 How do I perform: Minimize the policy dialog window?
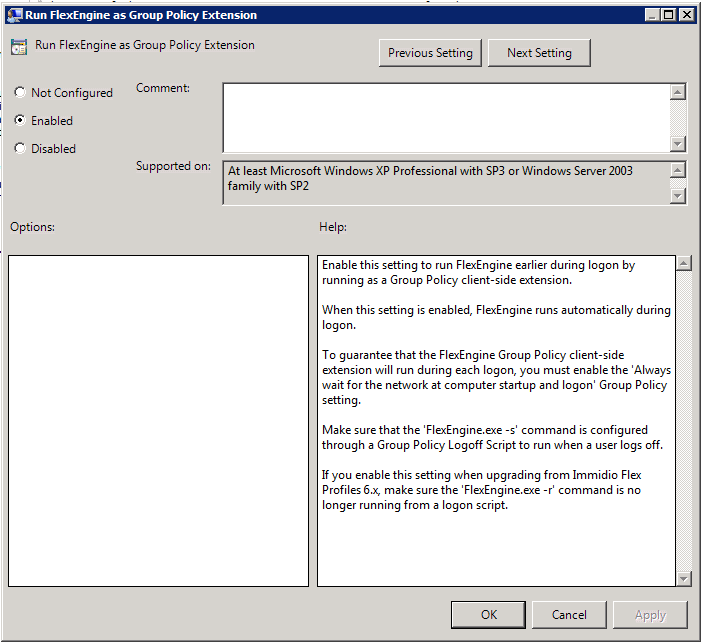click(x=652, y=15)
